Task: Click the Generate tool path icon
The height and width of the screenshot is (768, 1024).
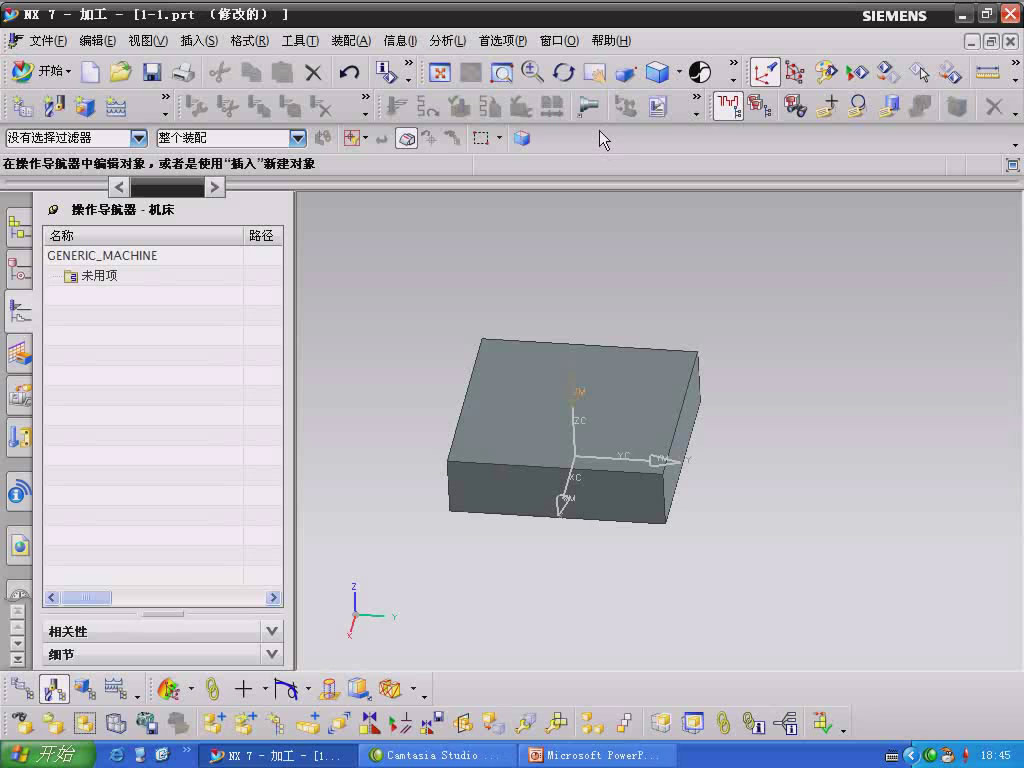Action: coord(396,106)
